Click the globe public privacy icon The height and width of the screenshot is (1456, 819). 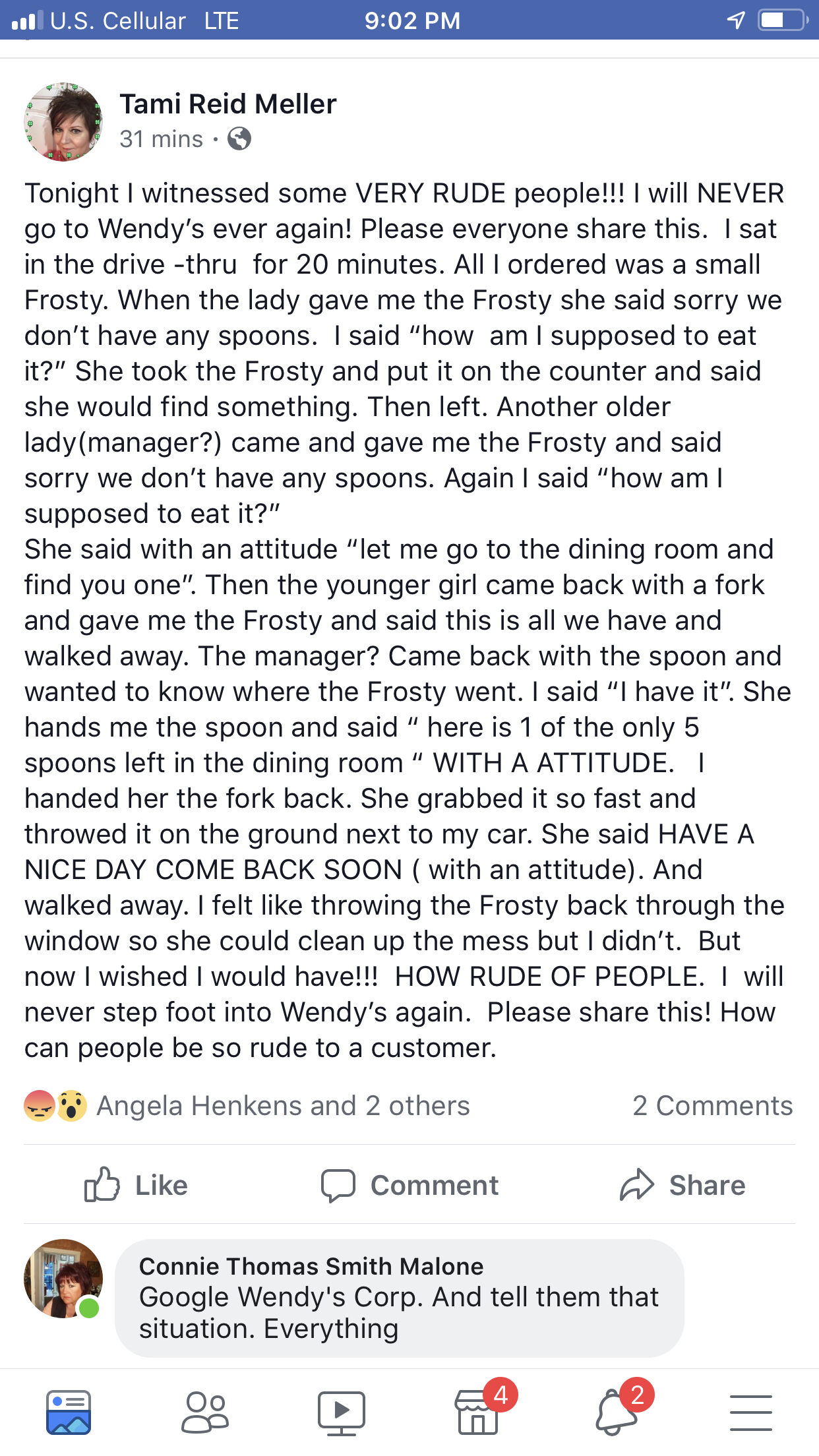tap(239, 139)
